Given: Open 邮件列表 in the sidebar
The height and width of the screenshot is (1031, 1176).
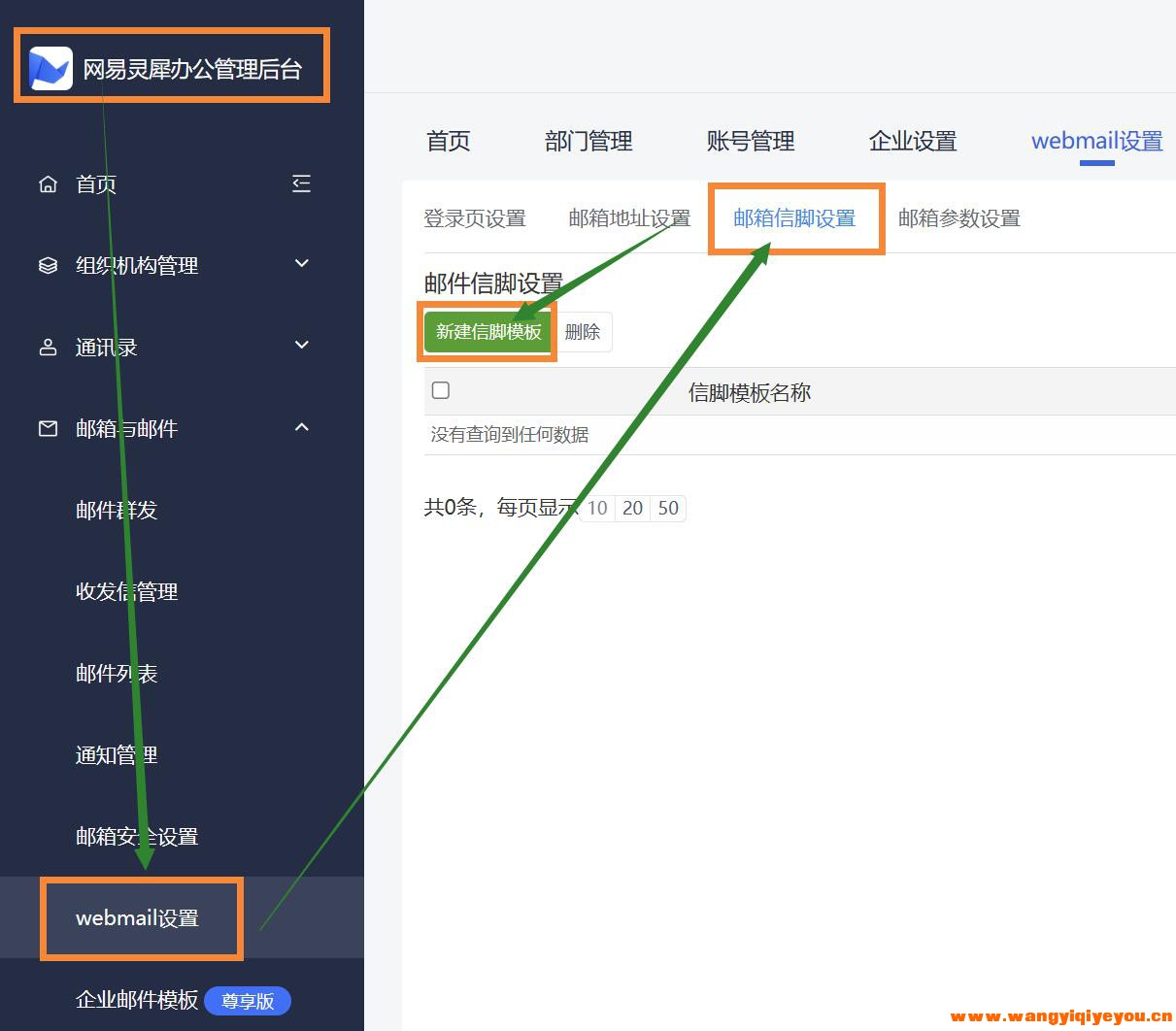Looking at the screenshot, I should click(x=117, y=674).
